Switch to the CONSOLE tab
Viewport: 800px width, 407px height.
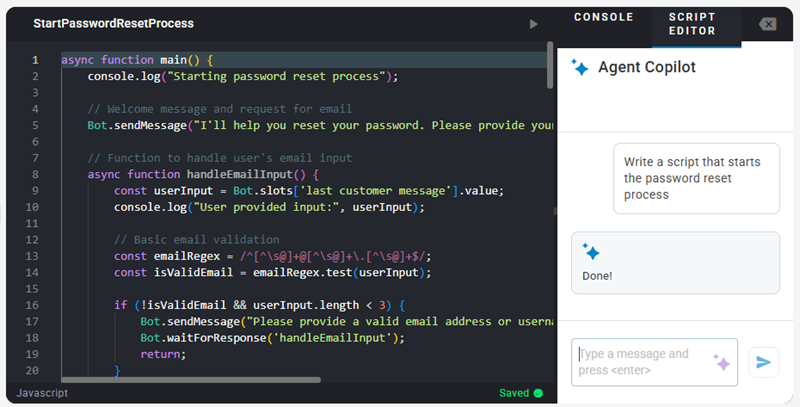point(603,17)
